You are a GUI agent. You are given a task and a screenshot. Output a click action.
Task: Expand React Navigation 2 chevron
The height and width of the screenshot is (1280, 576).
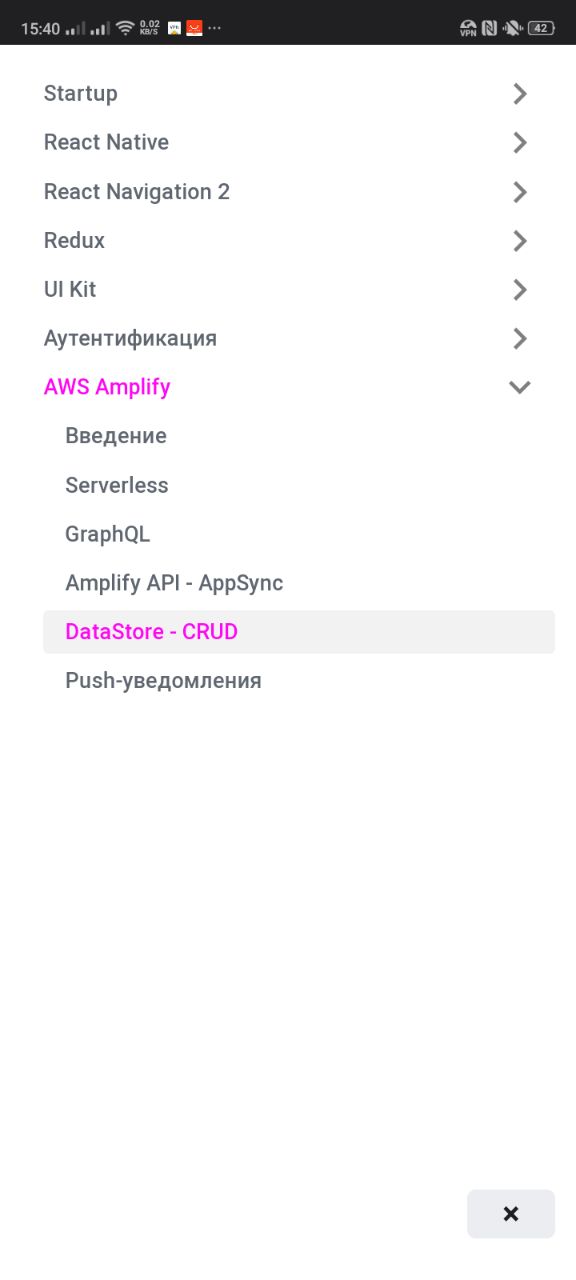pos(520,192)
